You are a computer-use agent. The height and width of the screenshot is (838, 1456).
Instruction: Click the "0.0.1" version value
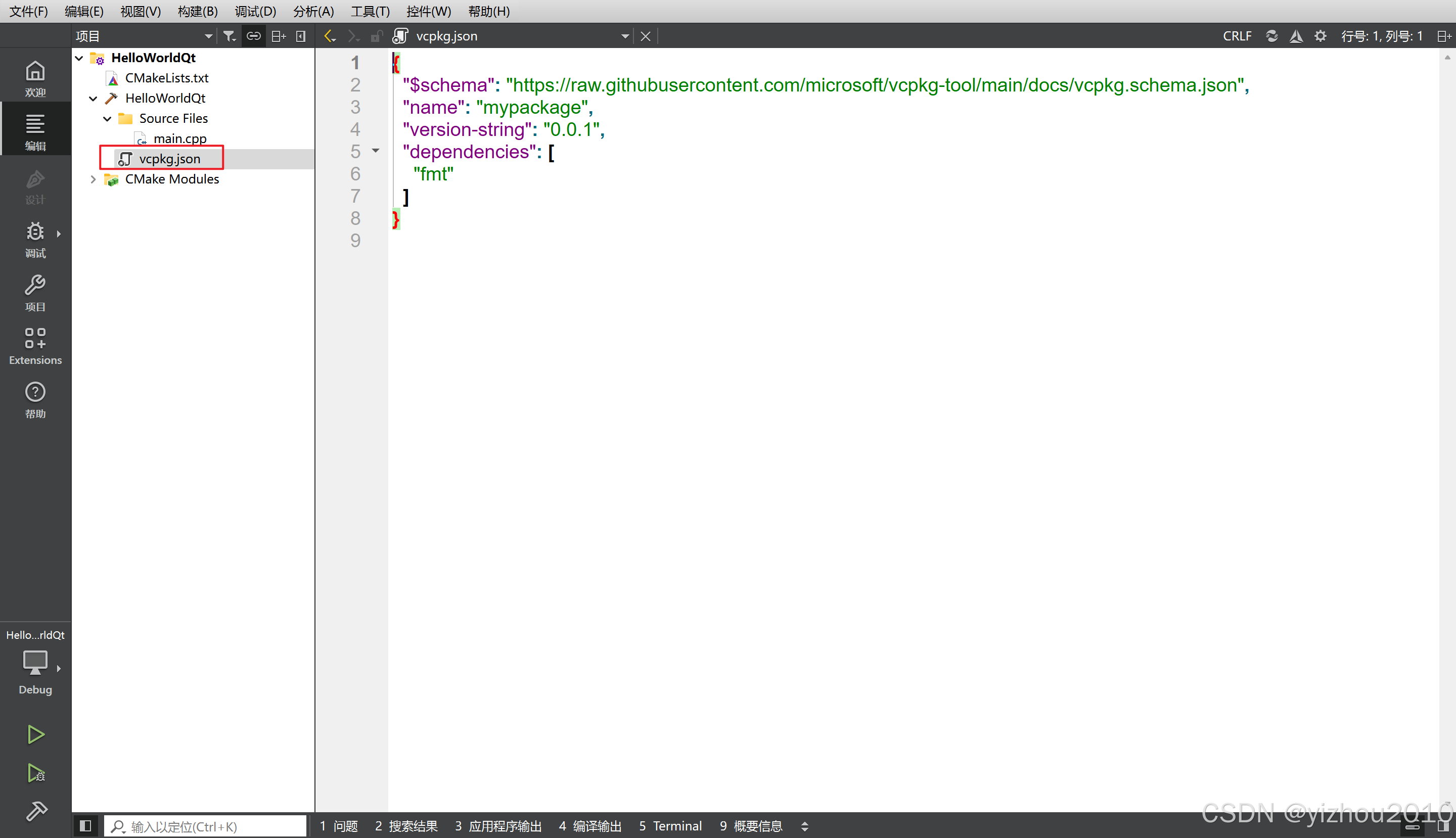tap(571, 129)
